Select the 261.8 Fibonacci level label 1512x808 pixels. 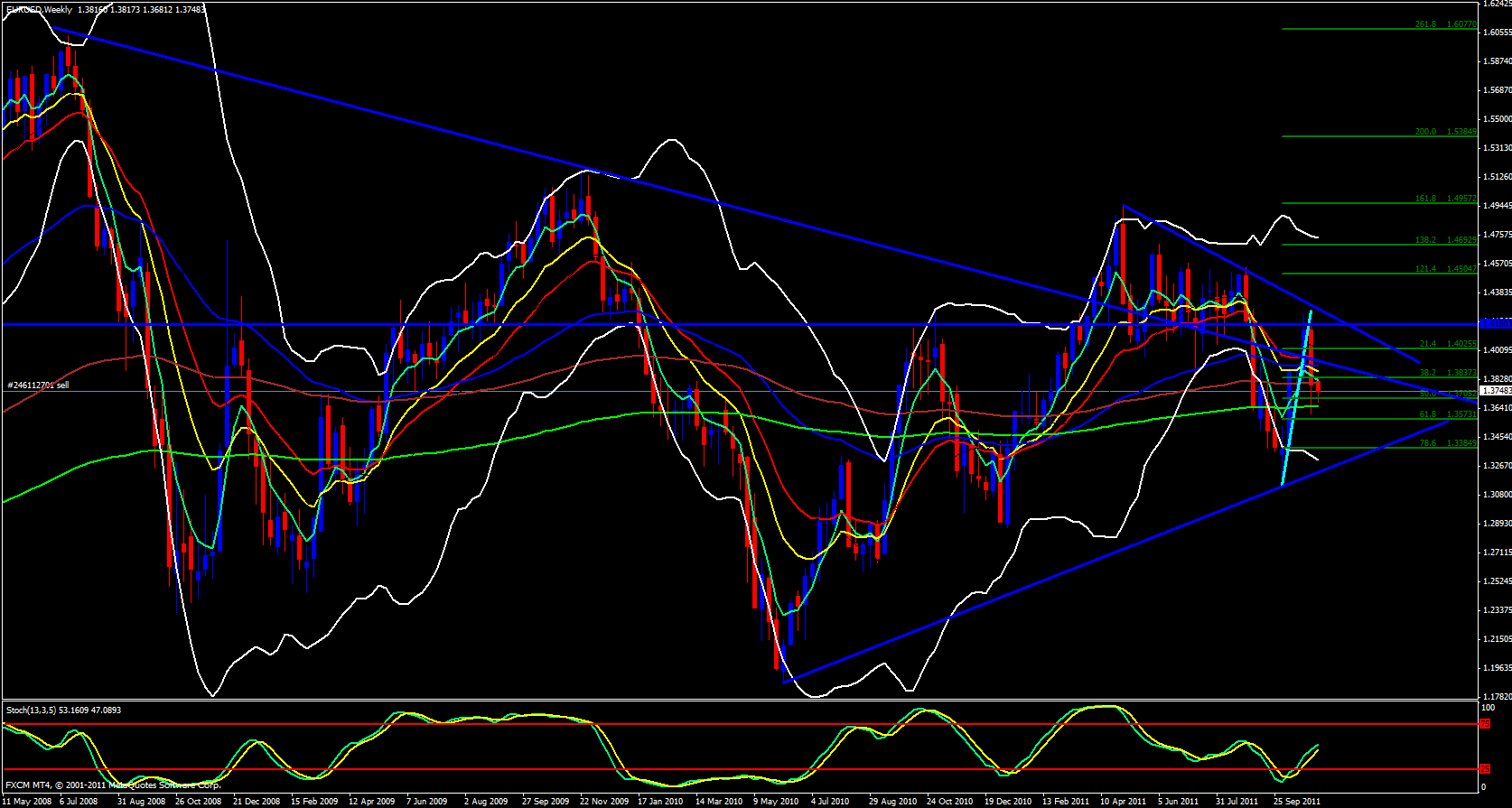coord(1425,25)
